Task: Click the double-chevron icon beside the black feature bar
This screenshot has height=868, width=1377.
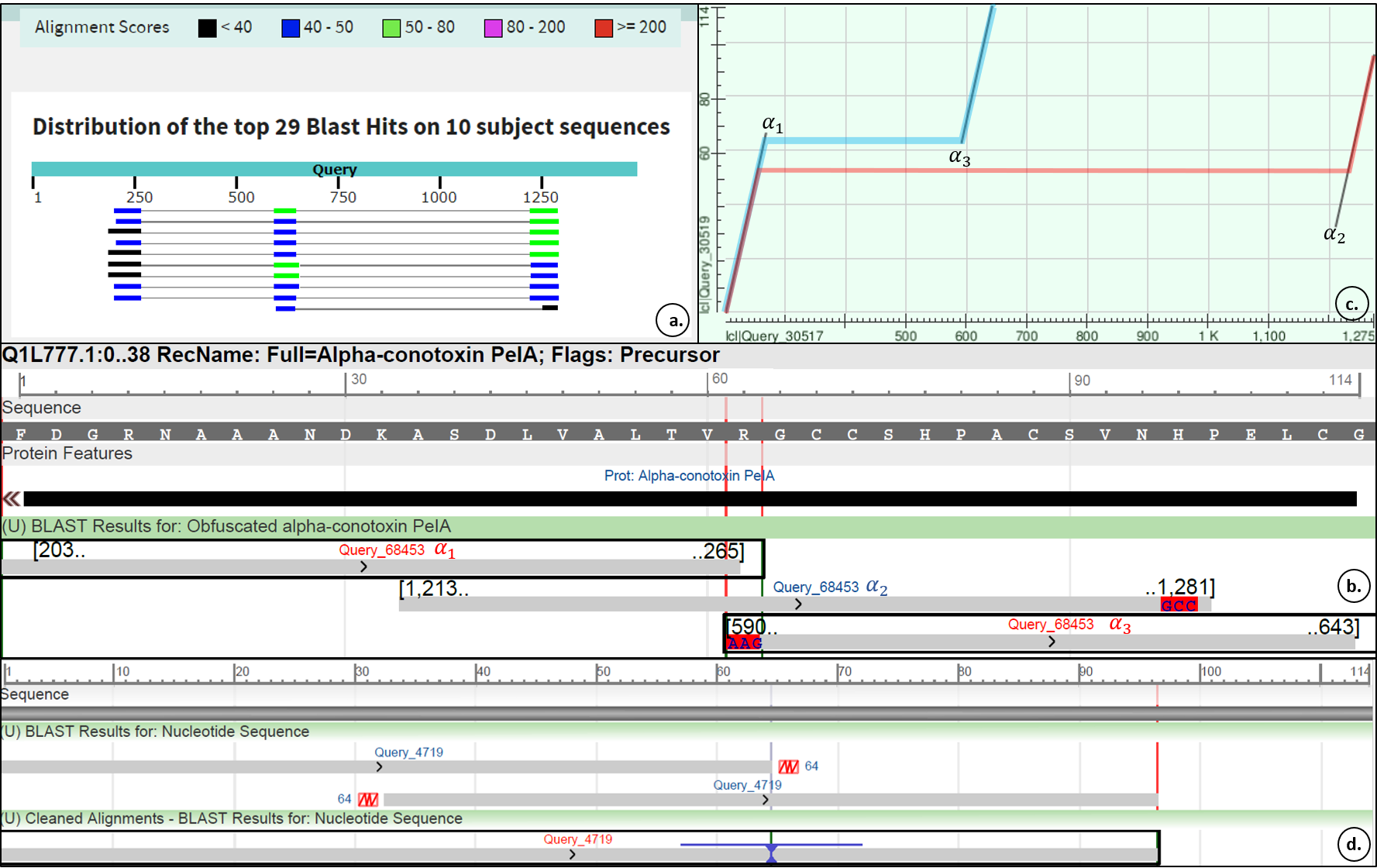Action: click(12, 499)
